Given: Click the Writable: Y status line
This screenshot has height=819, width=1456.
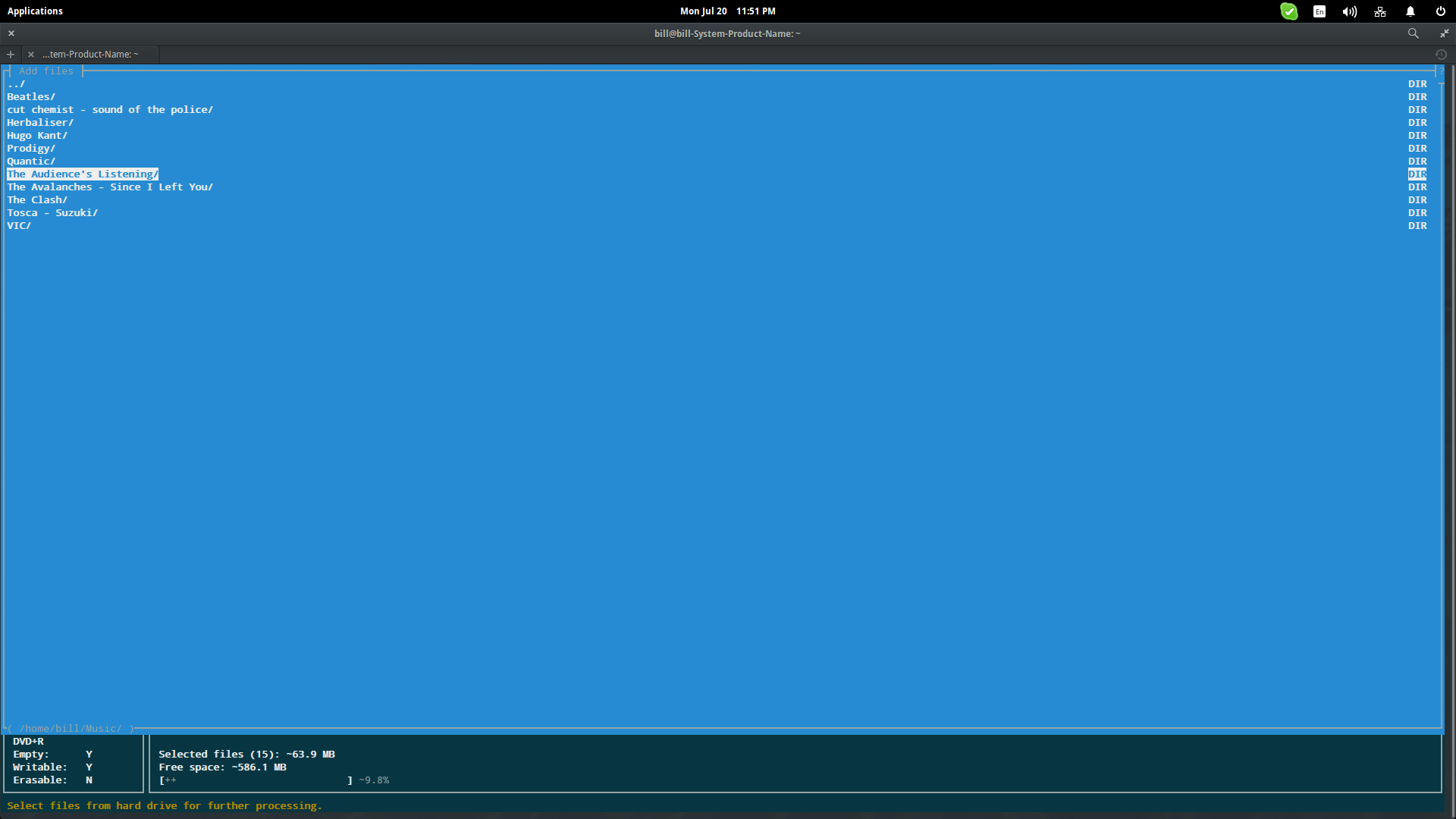Looking at the screenshot, I should [x=52, y=767].
